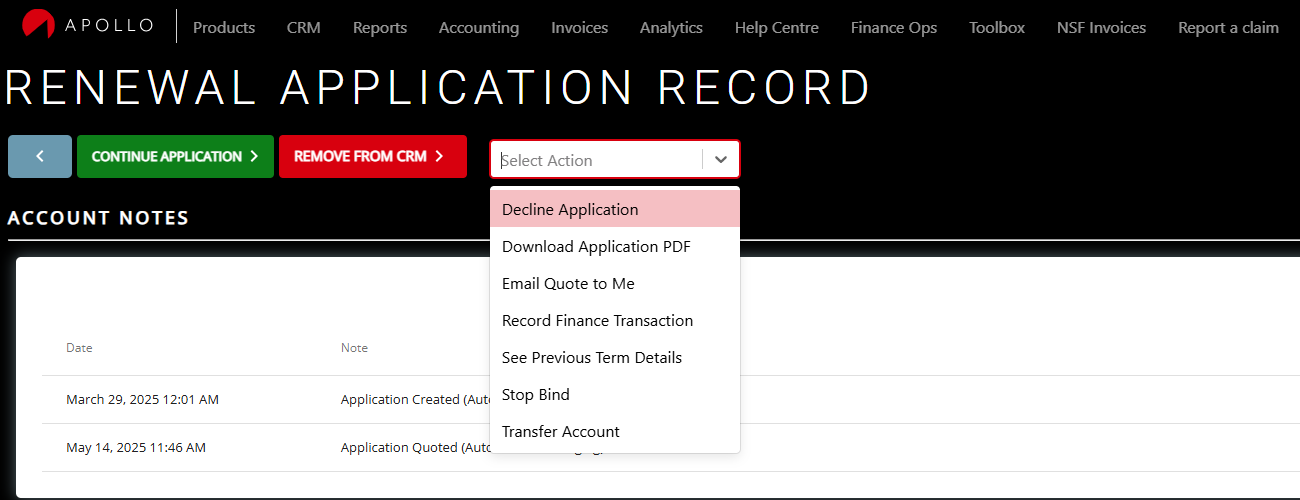Choose Decline Application from the list
Image resolution: width=1300 pixels, height=500 pixels.
point(570,210)
